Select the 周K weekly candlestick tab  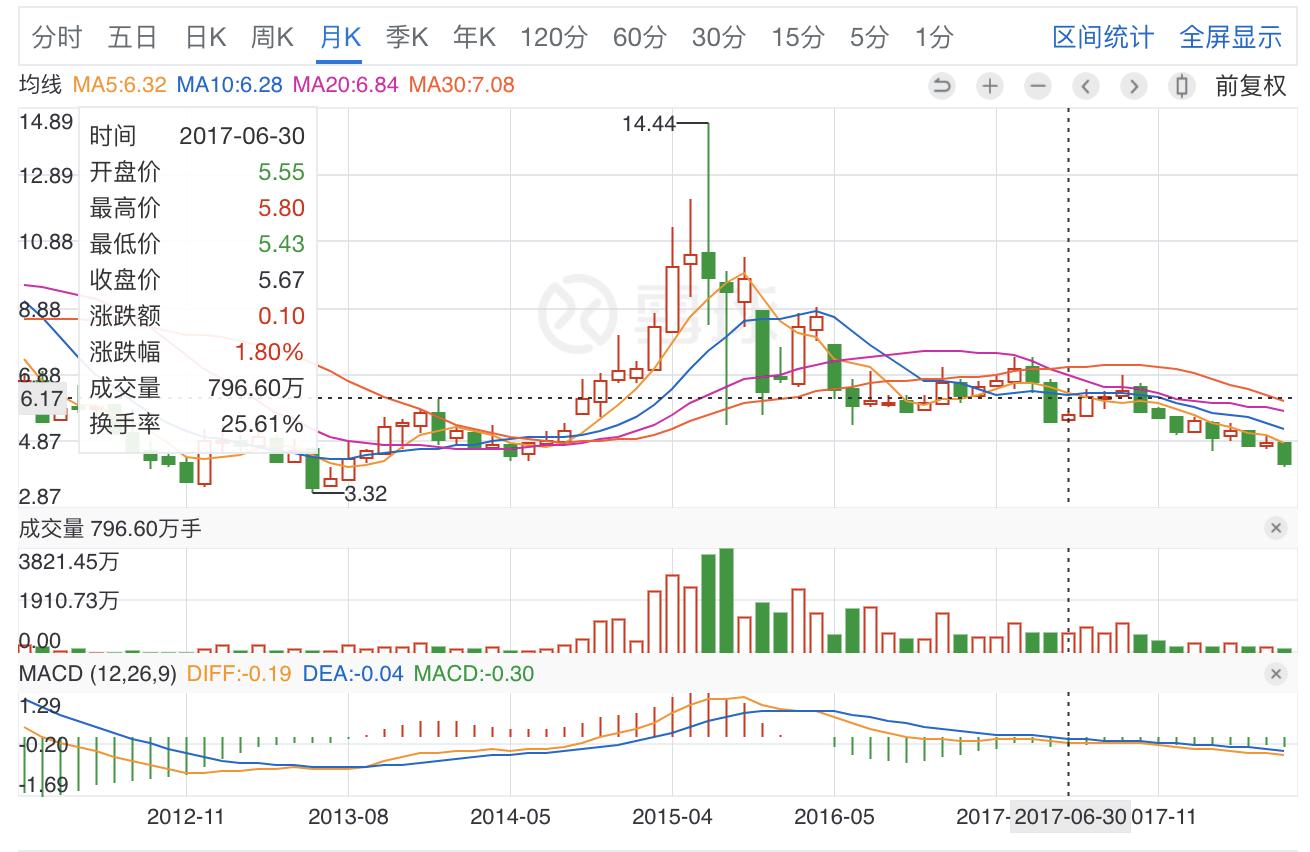click(x=272, y=38)
